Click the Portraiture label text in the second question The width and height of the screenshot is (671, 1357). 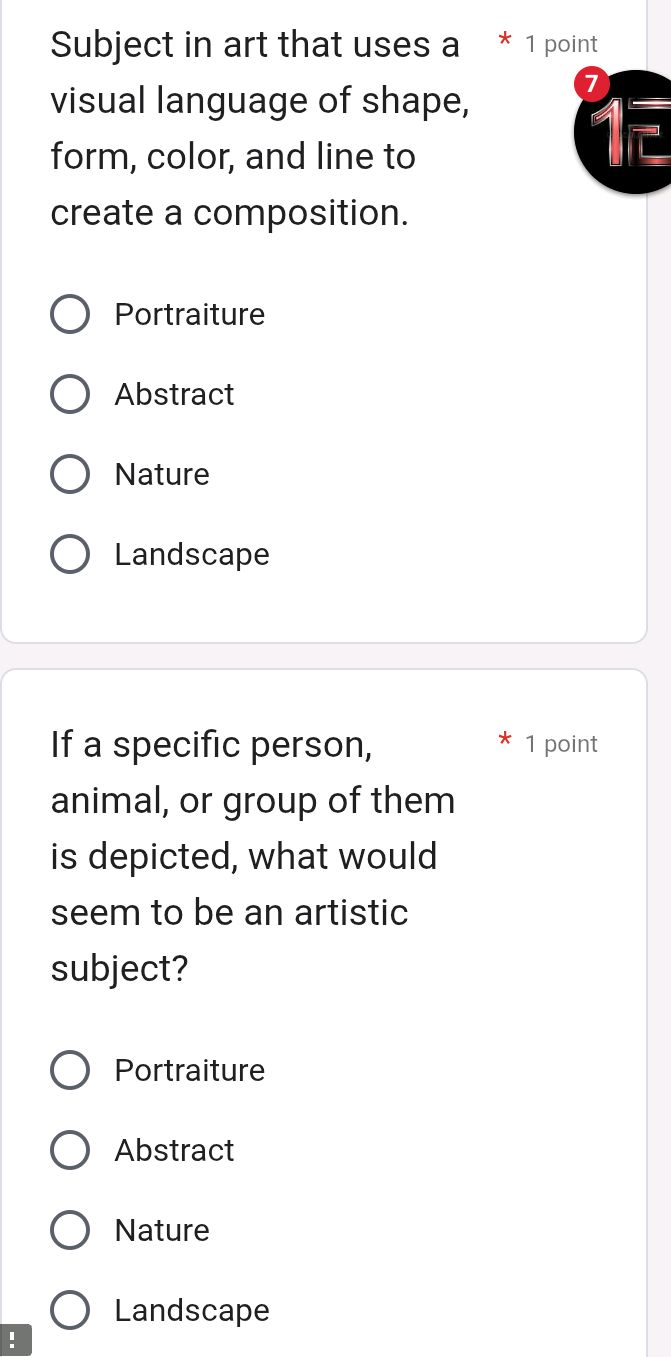point(189,1070)
